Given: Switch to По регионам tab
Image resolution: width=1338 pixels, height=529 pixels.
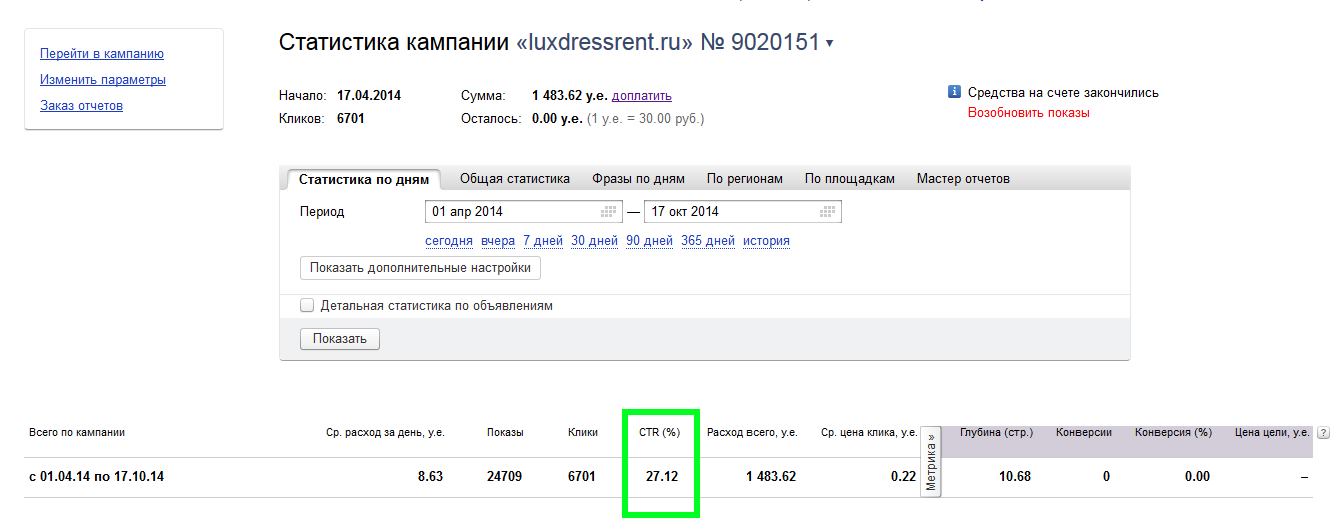Looking at the screenshot, I should (745, 179).
